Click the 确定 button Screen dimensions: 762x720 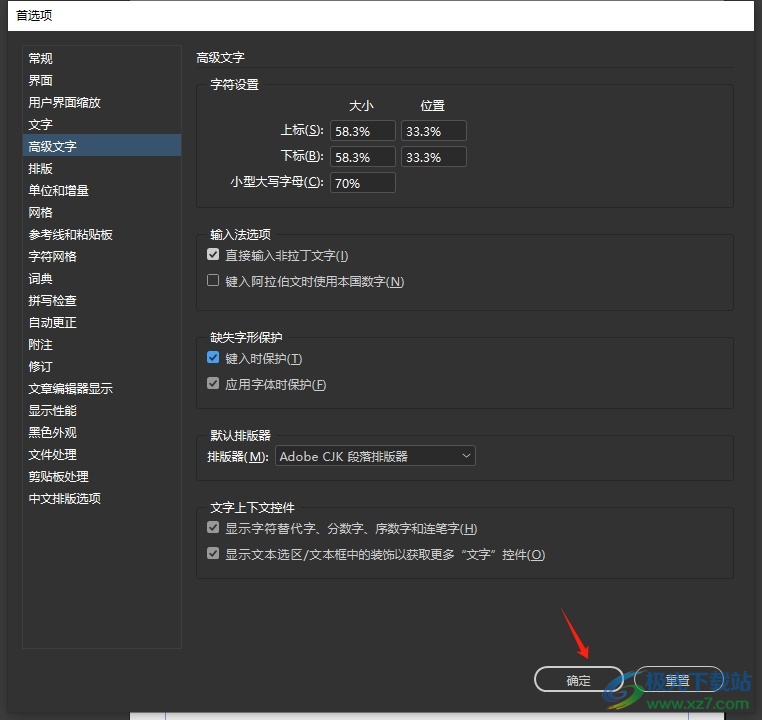click(x=578, y=680)
